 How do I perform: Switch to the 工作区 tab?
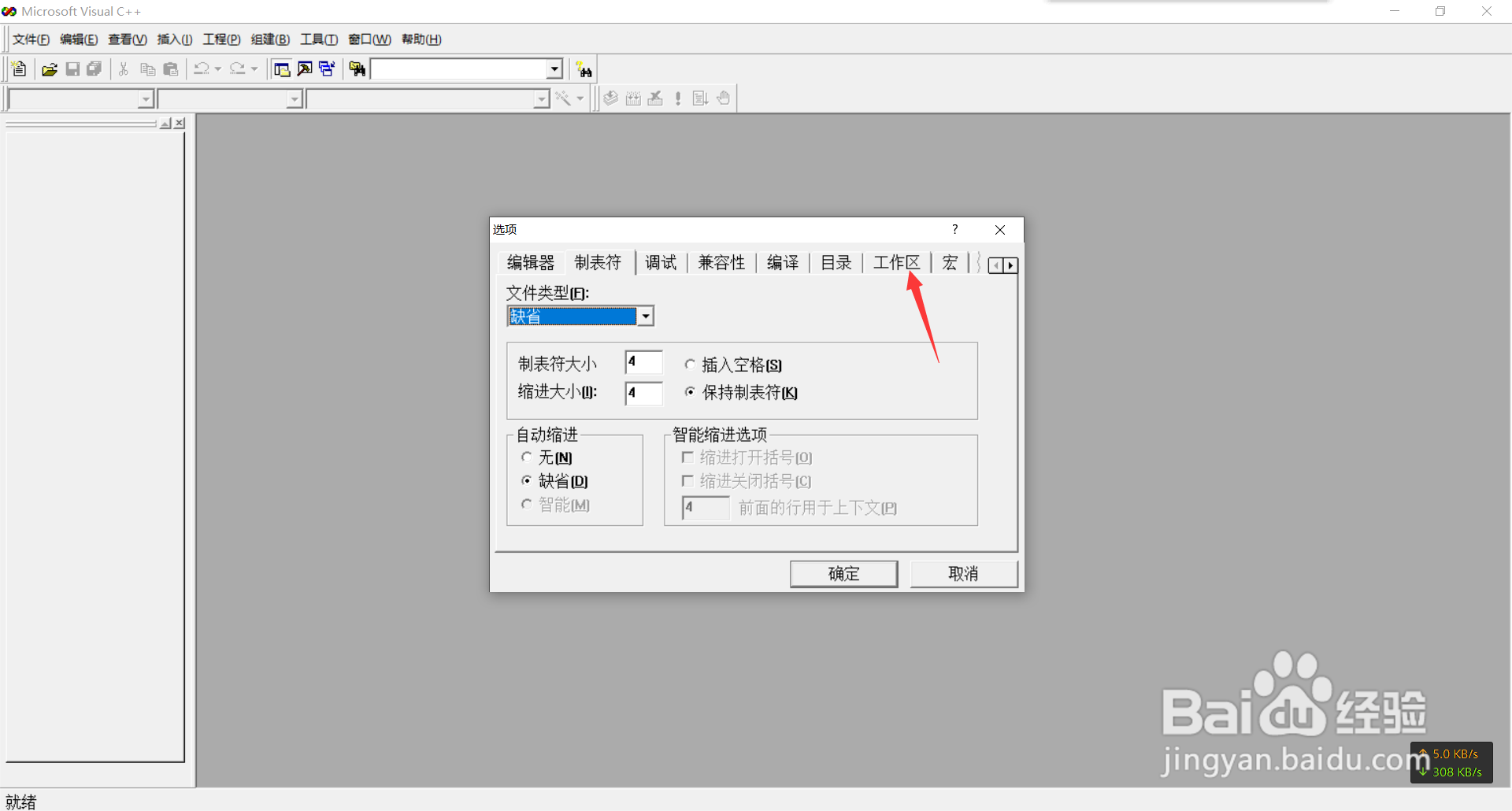(897, 263)
